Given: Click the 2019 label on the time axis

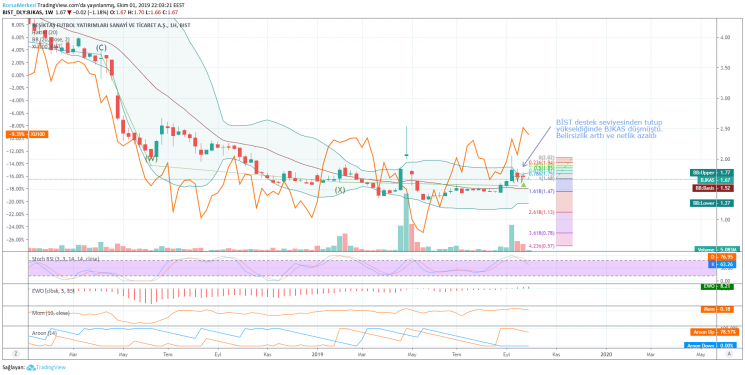Looking at the screenshot, I should click(317, 354).
